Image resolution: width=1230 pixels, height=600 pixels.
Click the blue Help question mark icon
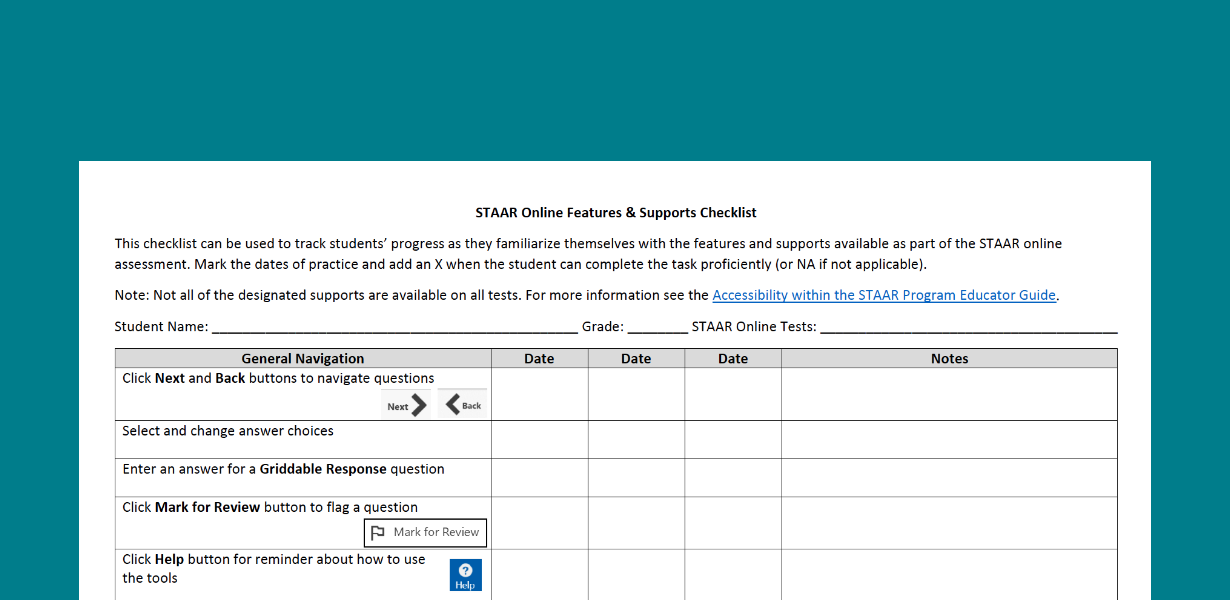click(x=465, y=575)
